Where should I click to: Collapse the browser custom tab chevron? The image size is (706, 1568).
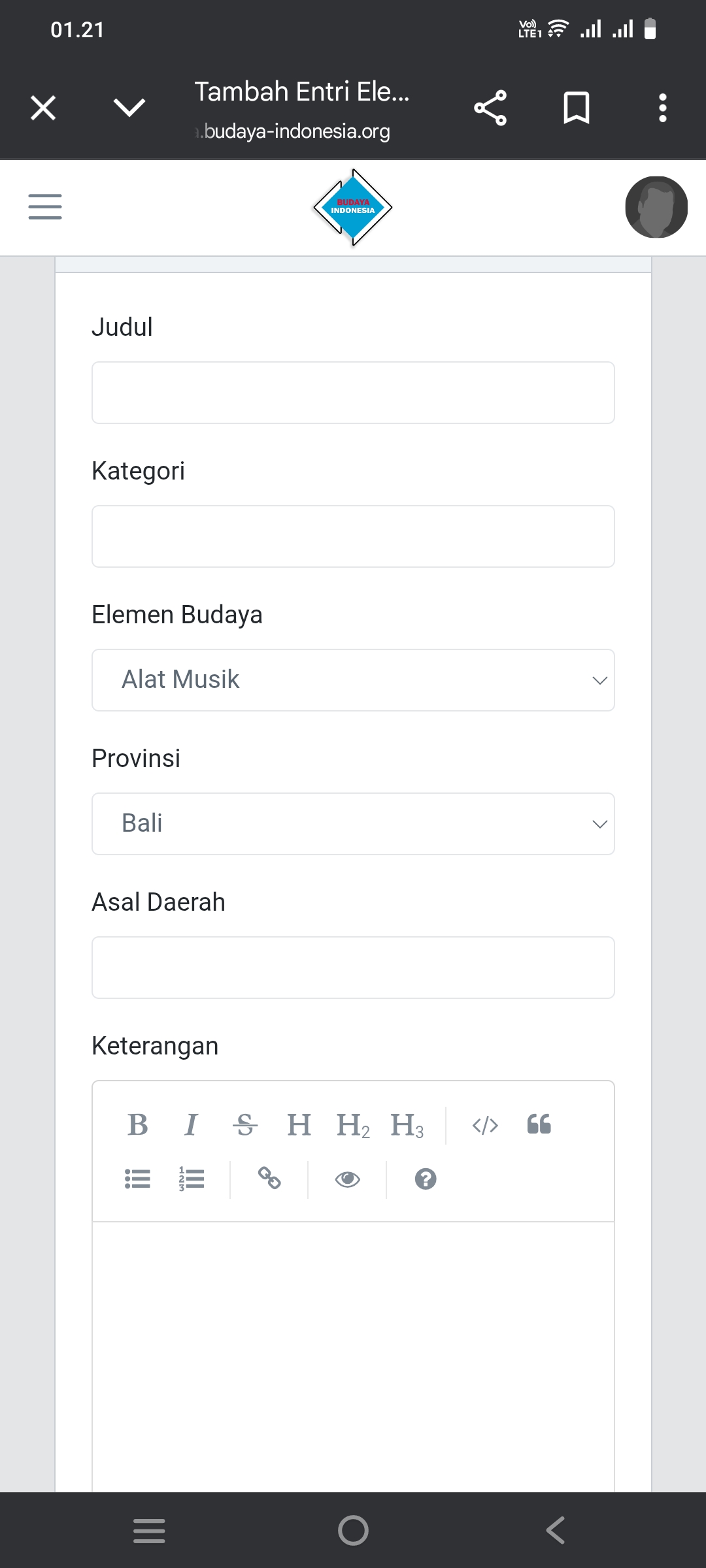pos(128,108)
